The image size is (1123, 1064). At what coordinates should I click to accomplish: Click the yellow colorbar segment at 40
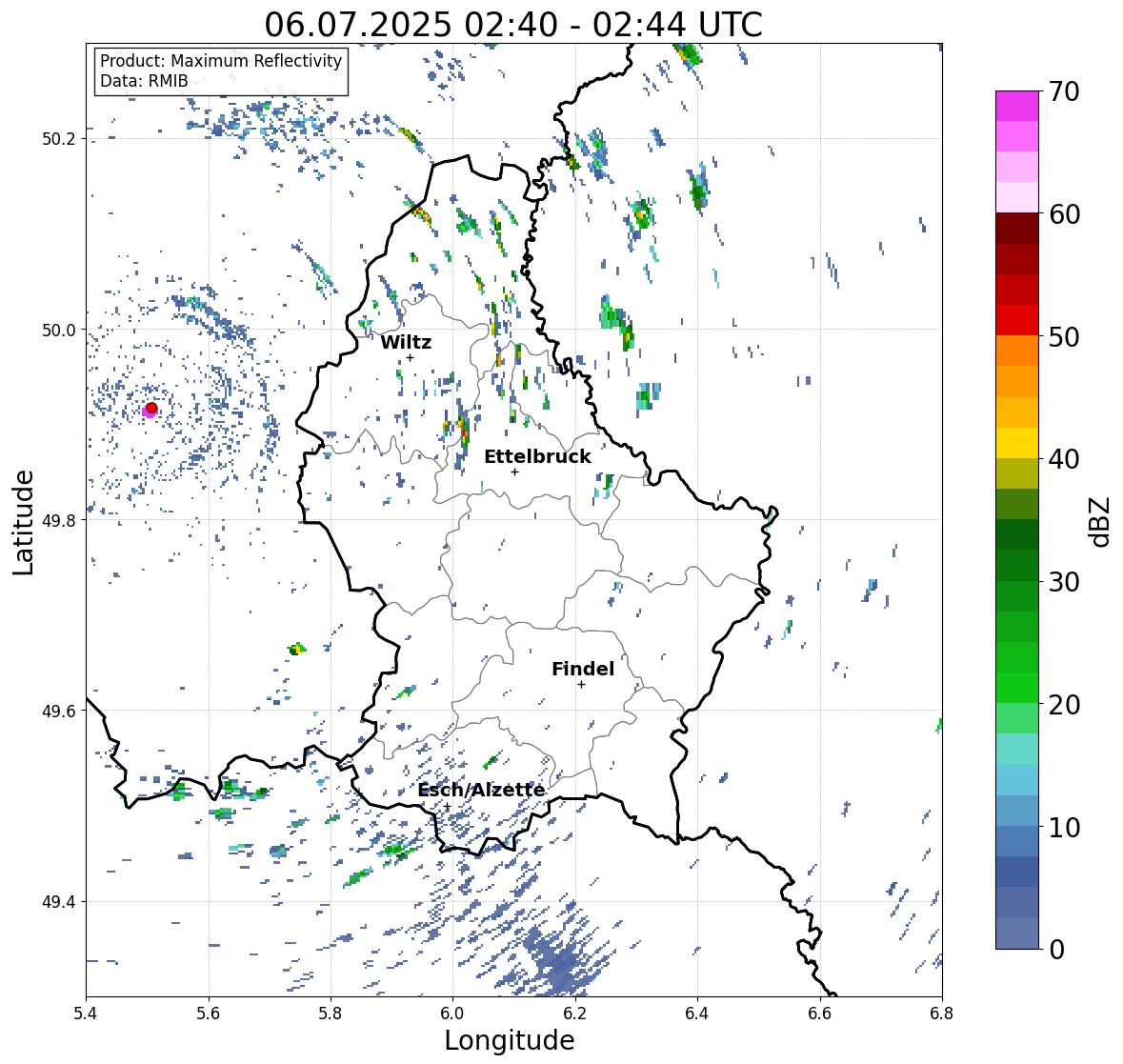pos(1017,443)
